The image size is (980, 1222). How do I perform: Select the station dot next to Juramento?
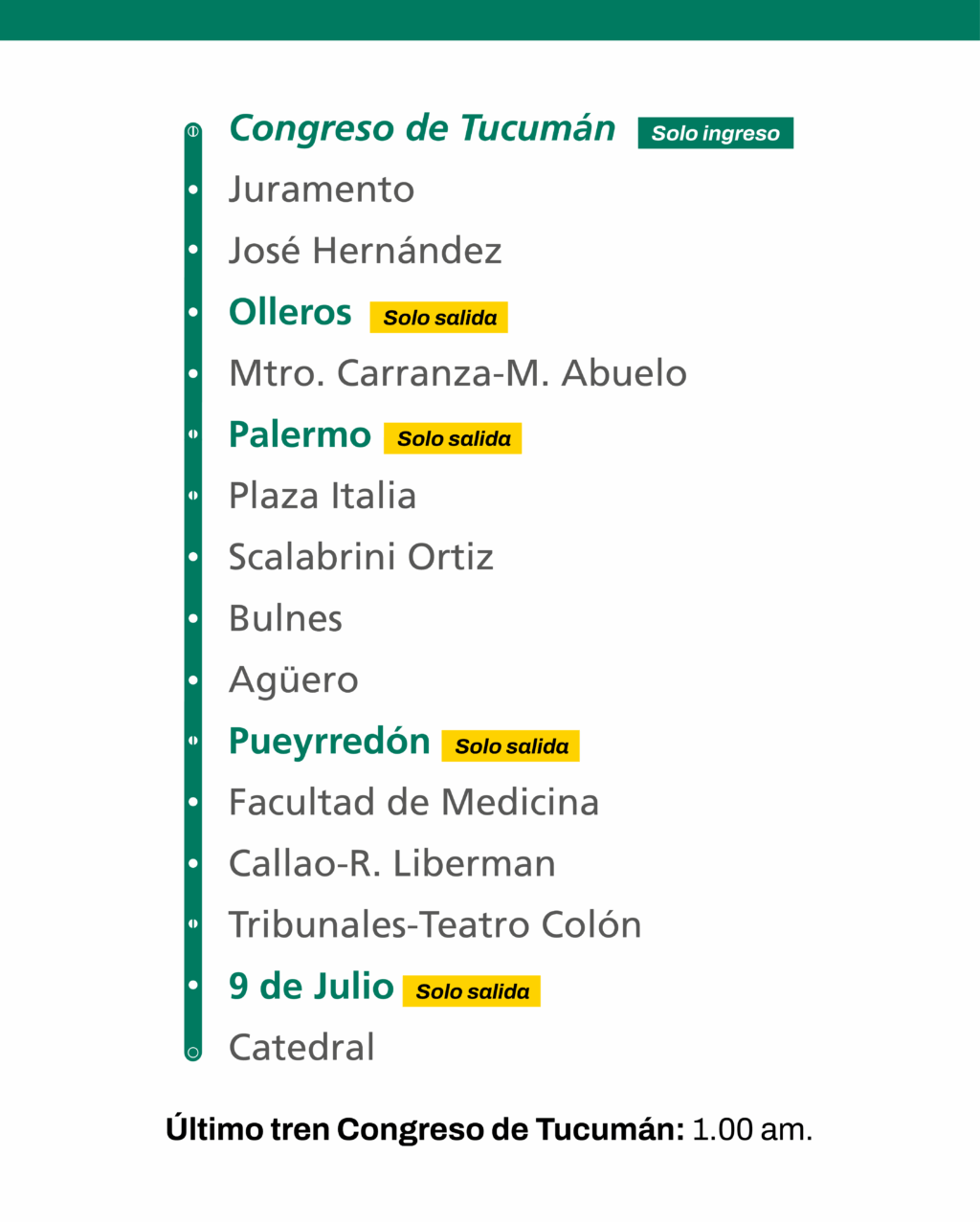pos(193,189)
